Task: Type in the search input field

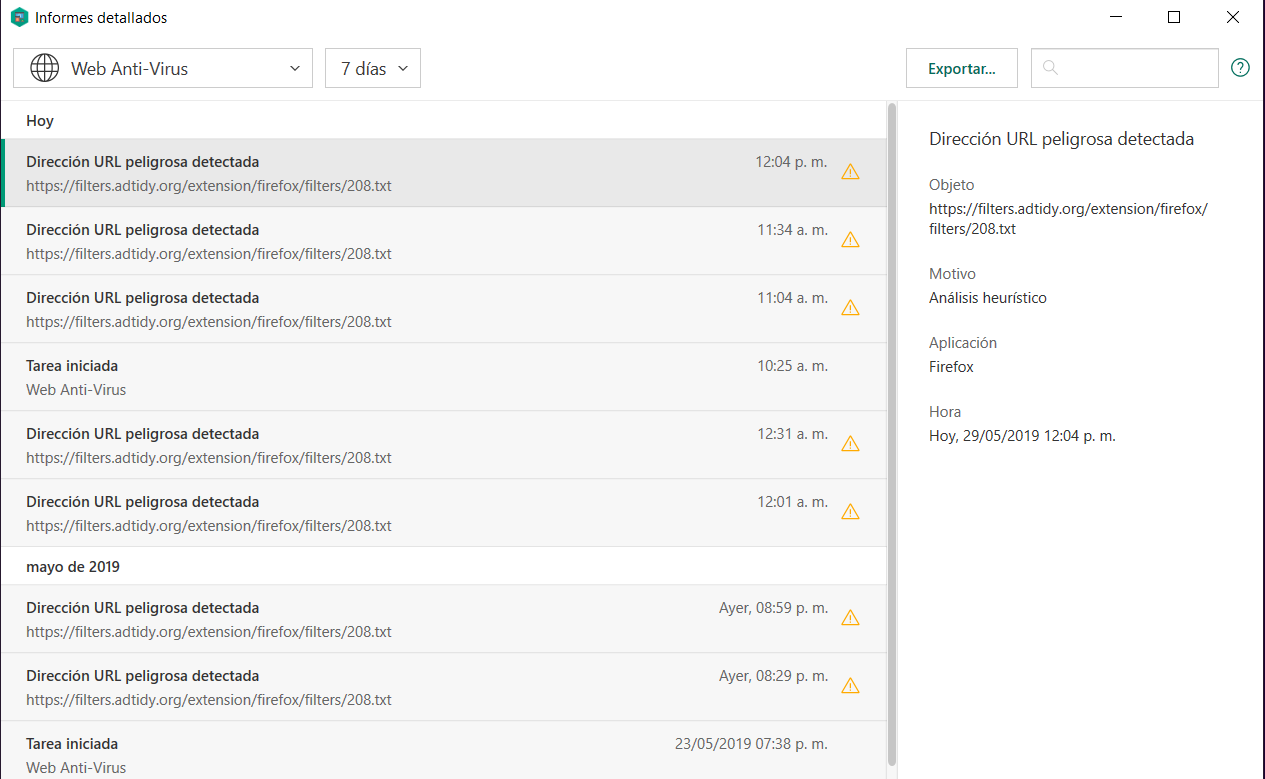Action: click(x=1135, y=68)
